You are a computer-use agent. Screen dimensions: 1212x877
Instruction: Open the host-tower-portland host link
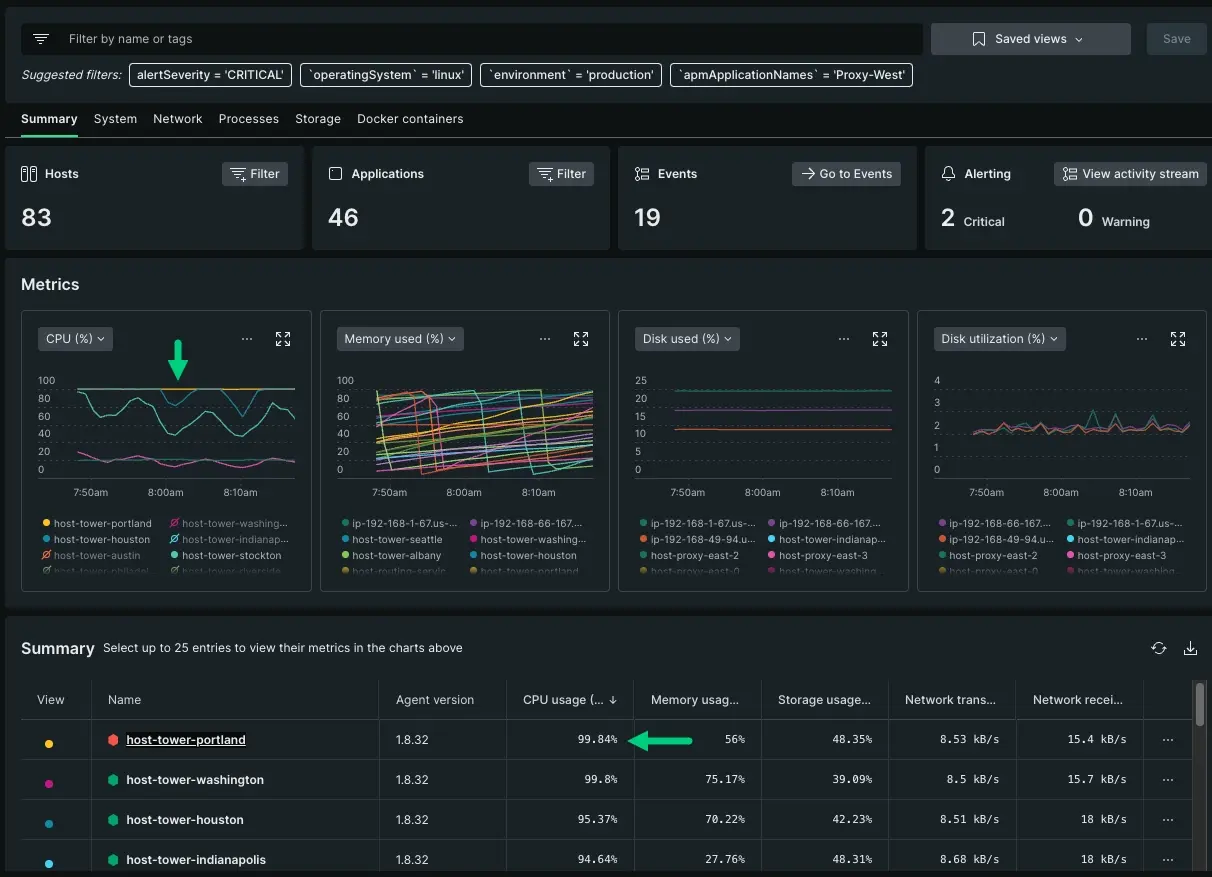click(186, 740)
